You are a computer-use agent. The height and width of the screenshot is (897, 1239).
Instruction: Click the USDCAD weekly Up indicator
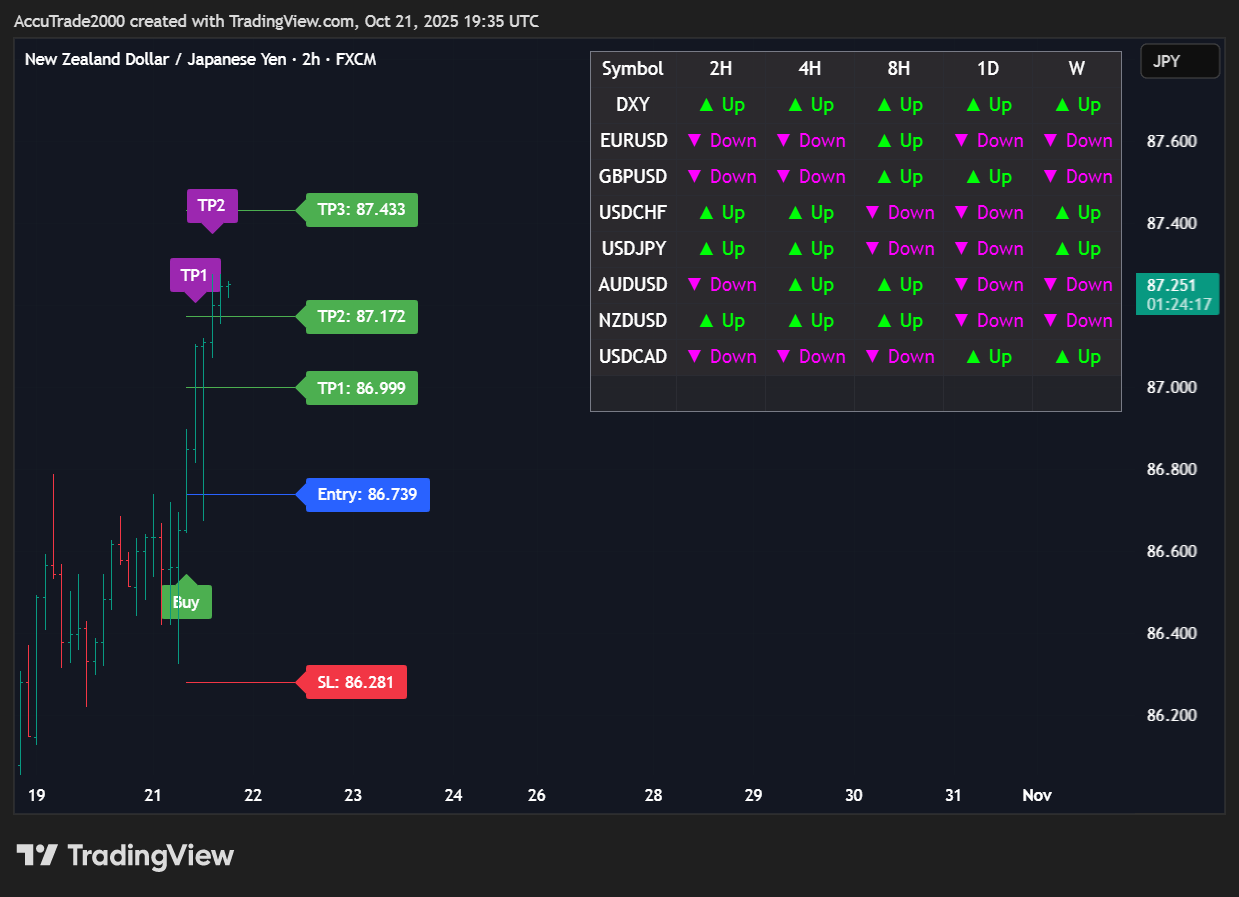click(1076, 357)
